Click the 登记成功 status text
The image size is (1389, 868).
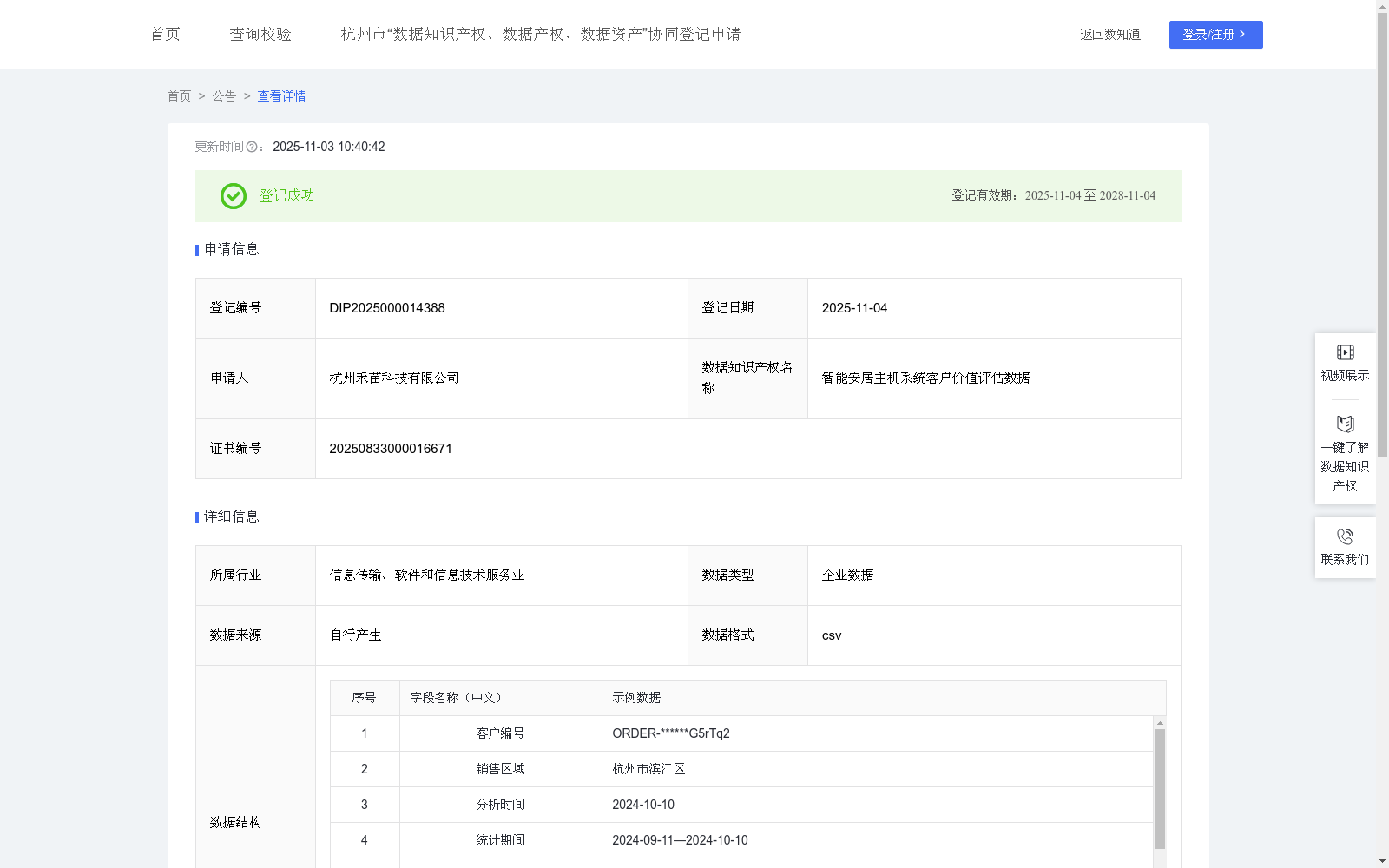286,196
